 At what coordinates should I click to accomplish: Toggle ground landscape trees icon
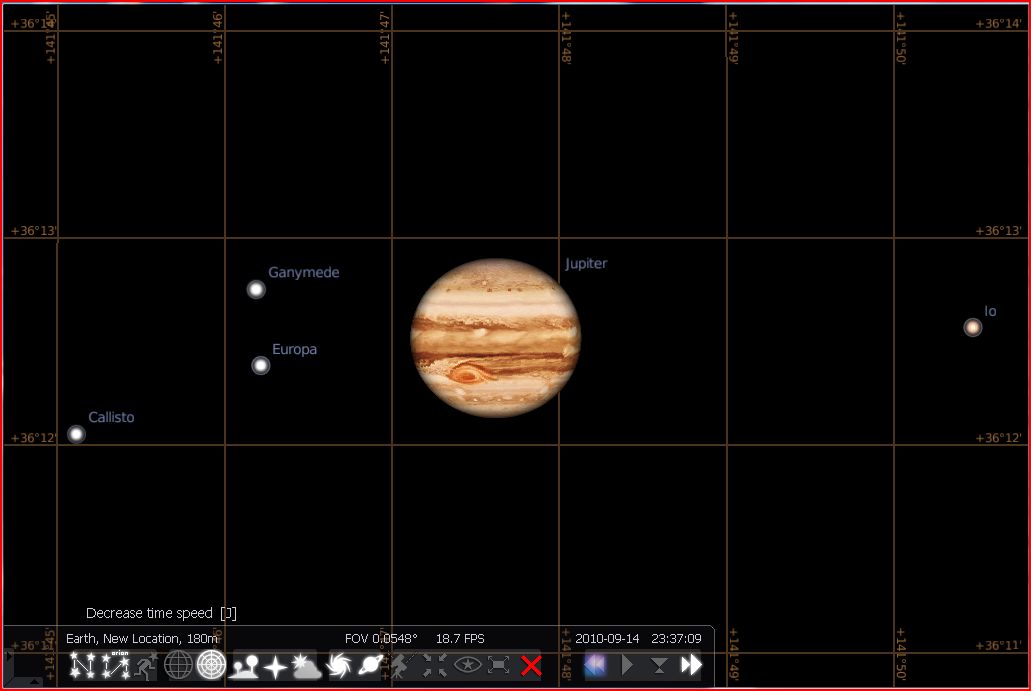click(244, 667)
